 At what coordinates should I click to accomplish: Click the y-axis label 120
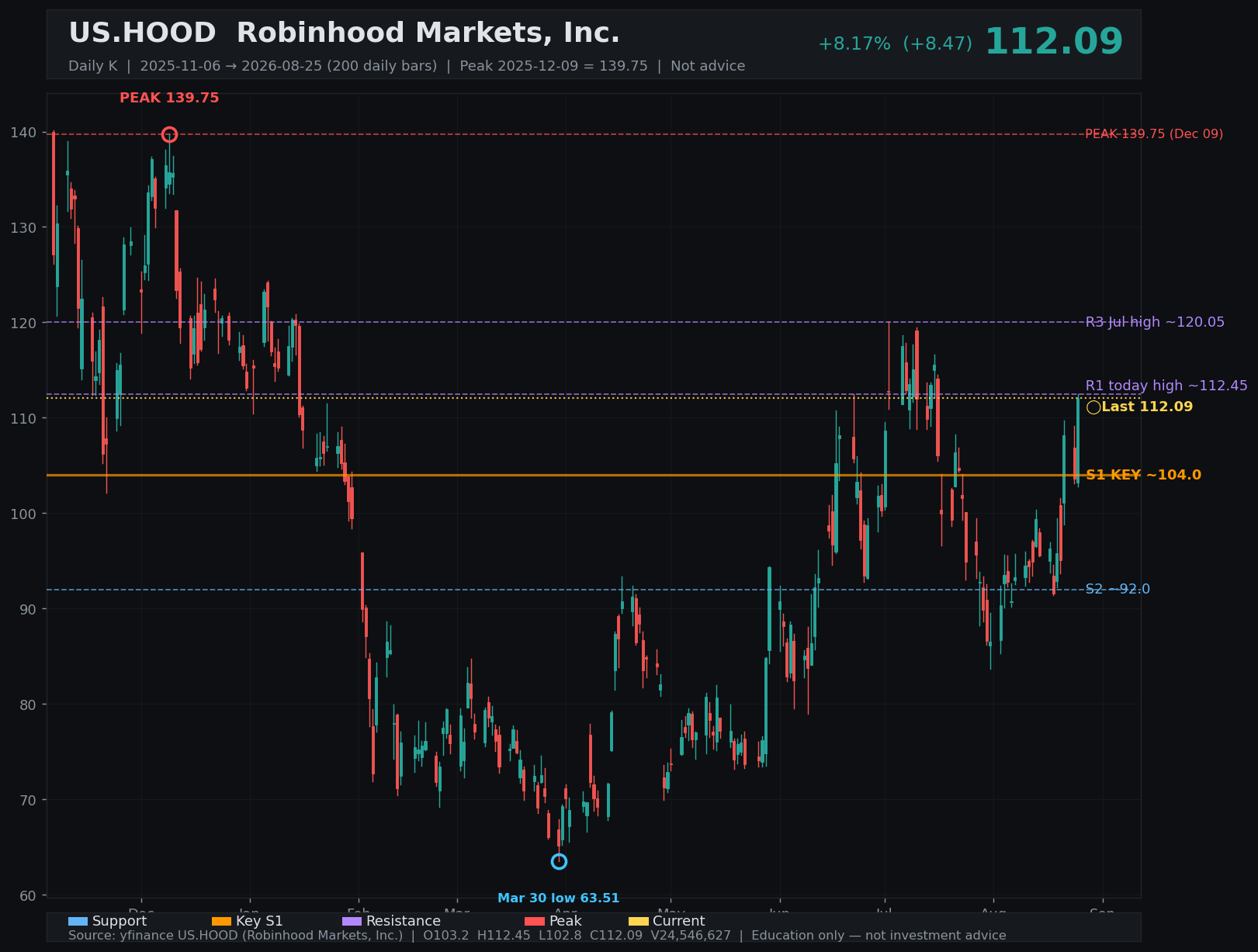tap(23, 324)
